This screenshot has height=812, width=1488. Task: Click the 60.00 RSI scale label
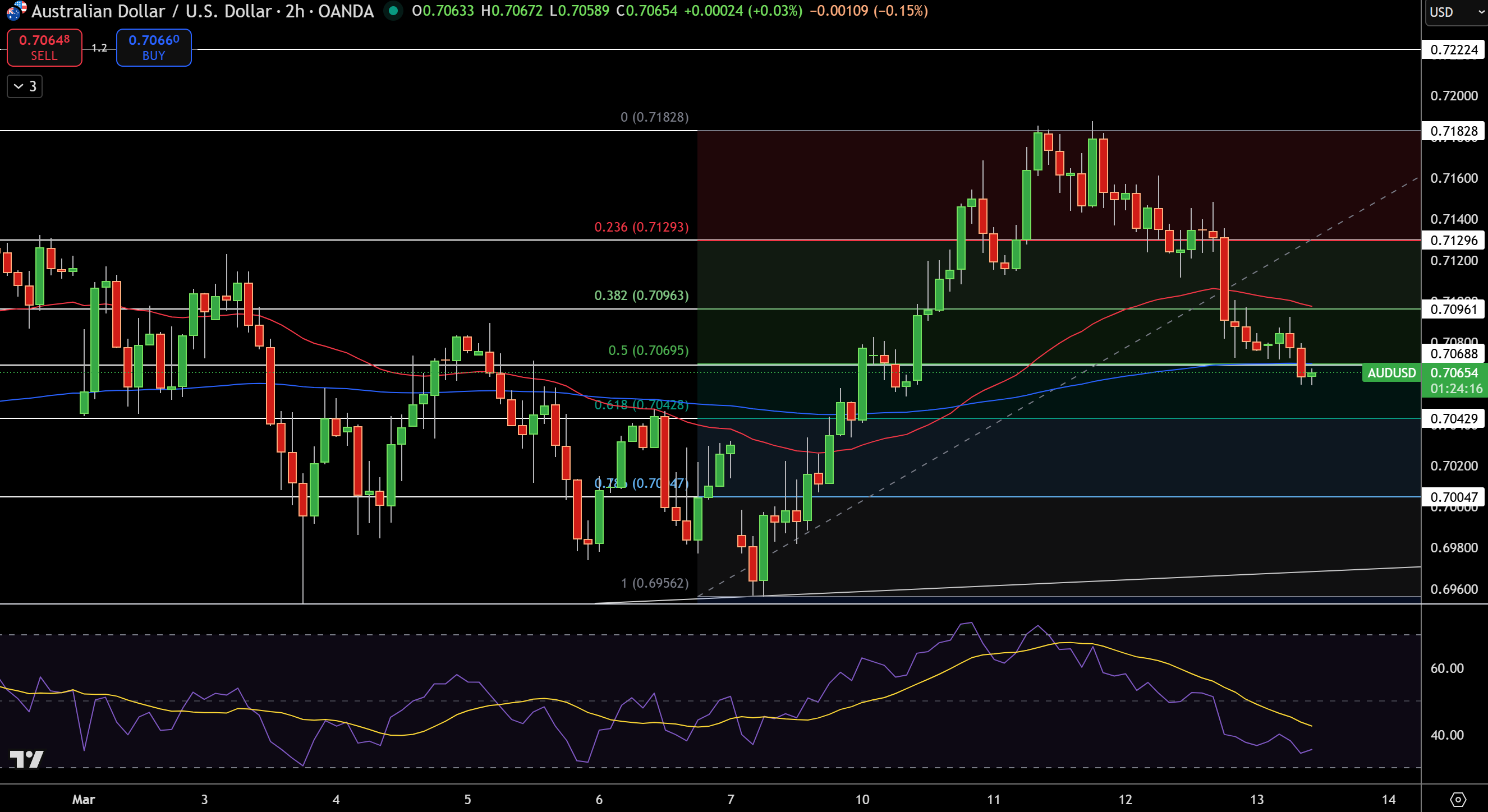1447,668
